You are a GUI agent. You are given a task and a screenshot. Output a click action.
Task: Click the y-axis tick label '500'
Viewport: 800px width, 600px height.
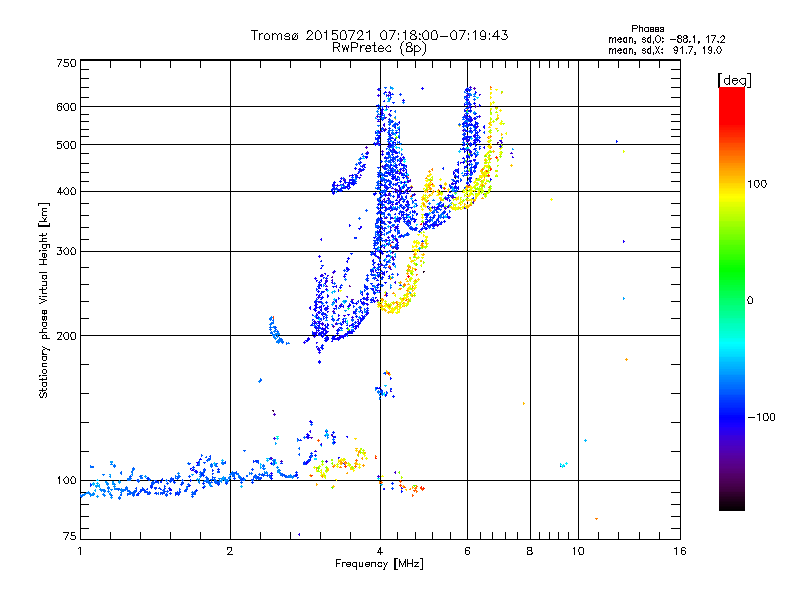[x=66, y=145]
